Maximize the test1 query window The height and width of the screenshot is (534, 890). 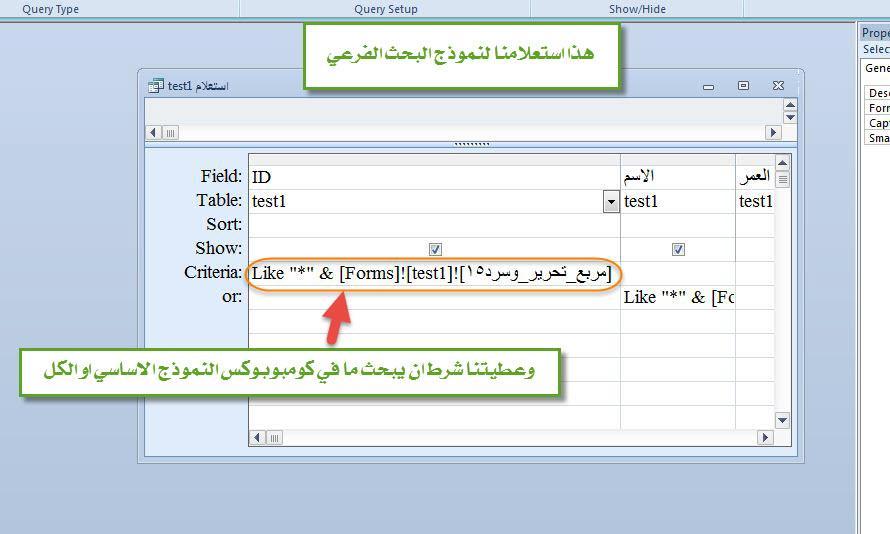pyautogui.click(x=743, y=86)
